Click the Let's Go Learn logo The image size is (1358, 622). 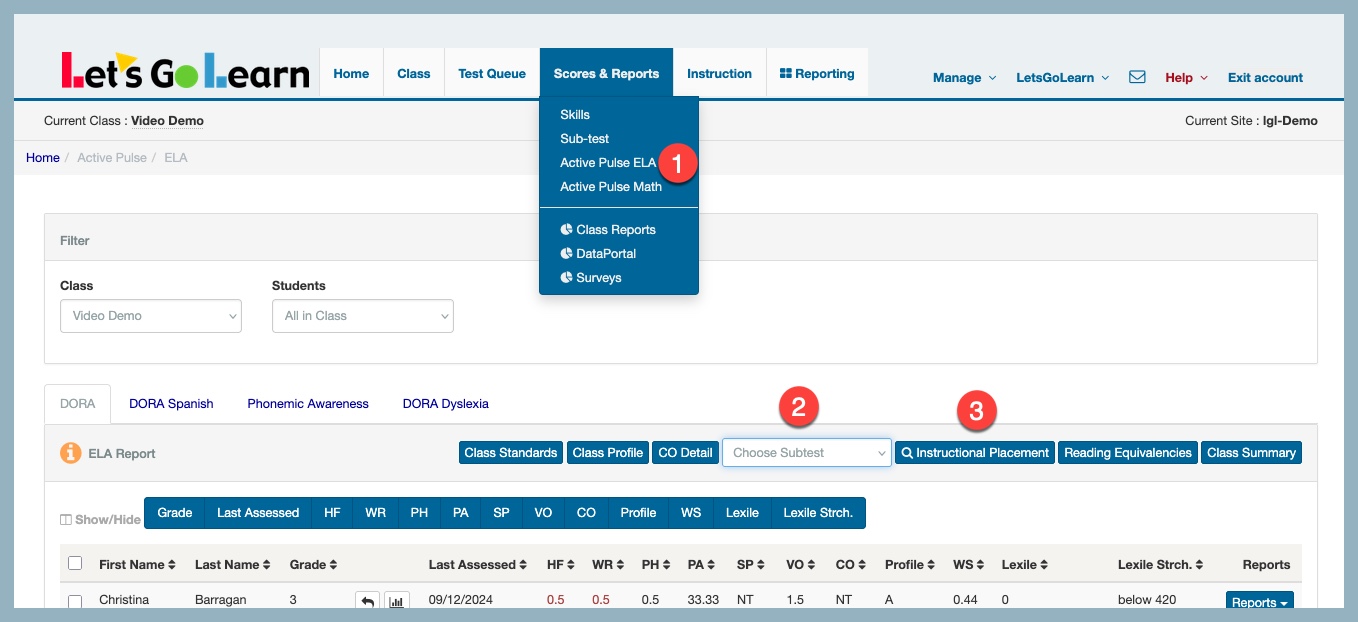(x=185, y=71)
